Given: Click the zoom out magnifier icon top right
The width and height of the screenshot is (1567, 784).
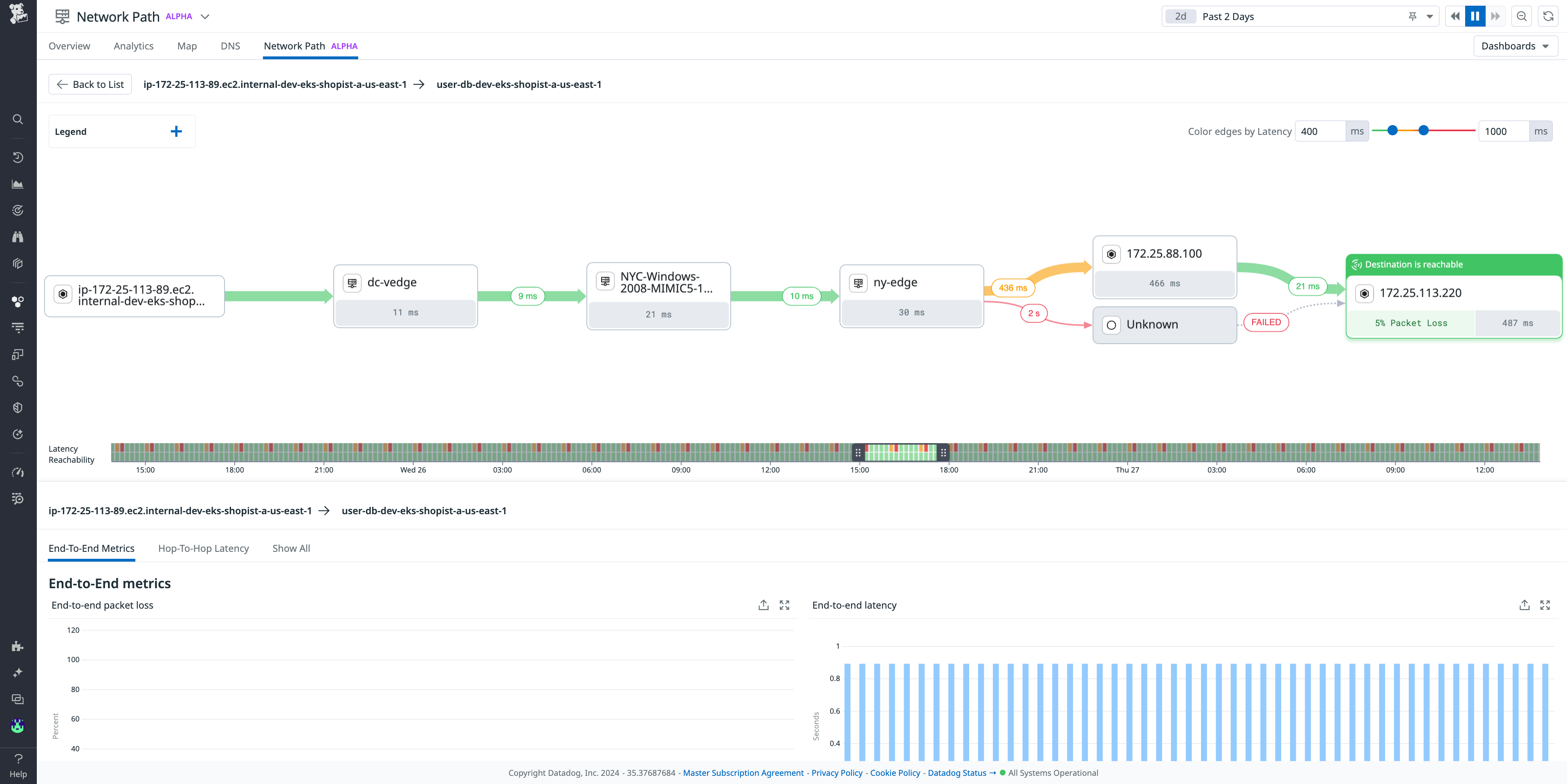Looking at the screenshot, I should pos(1521,16).
